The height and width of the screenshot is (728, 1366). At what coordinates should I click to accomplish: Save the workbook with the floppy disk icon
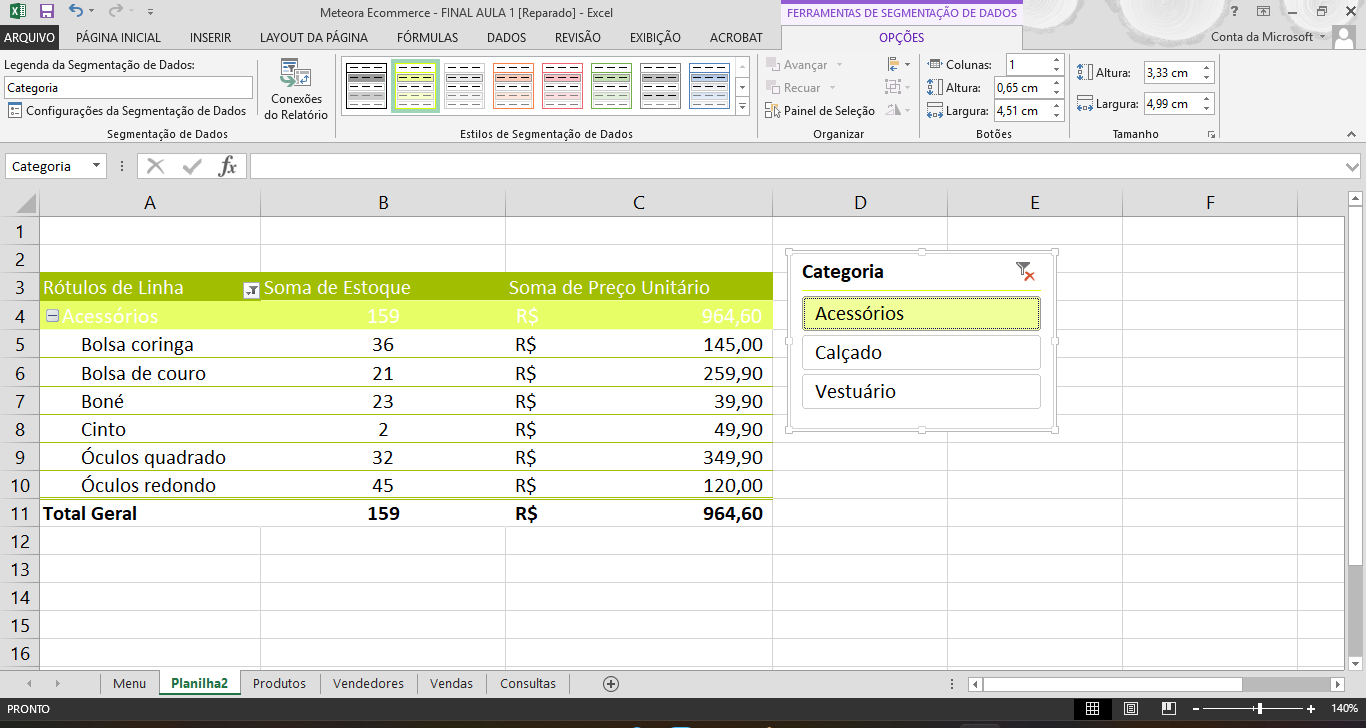(x=46, y=12)
